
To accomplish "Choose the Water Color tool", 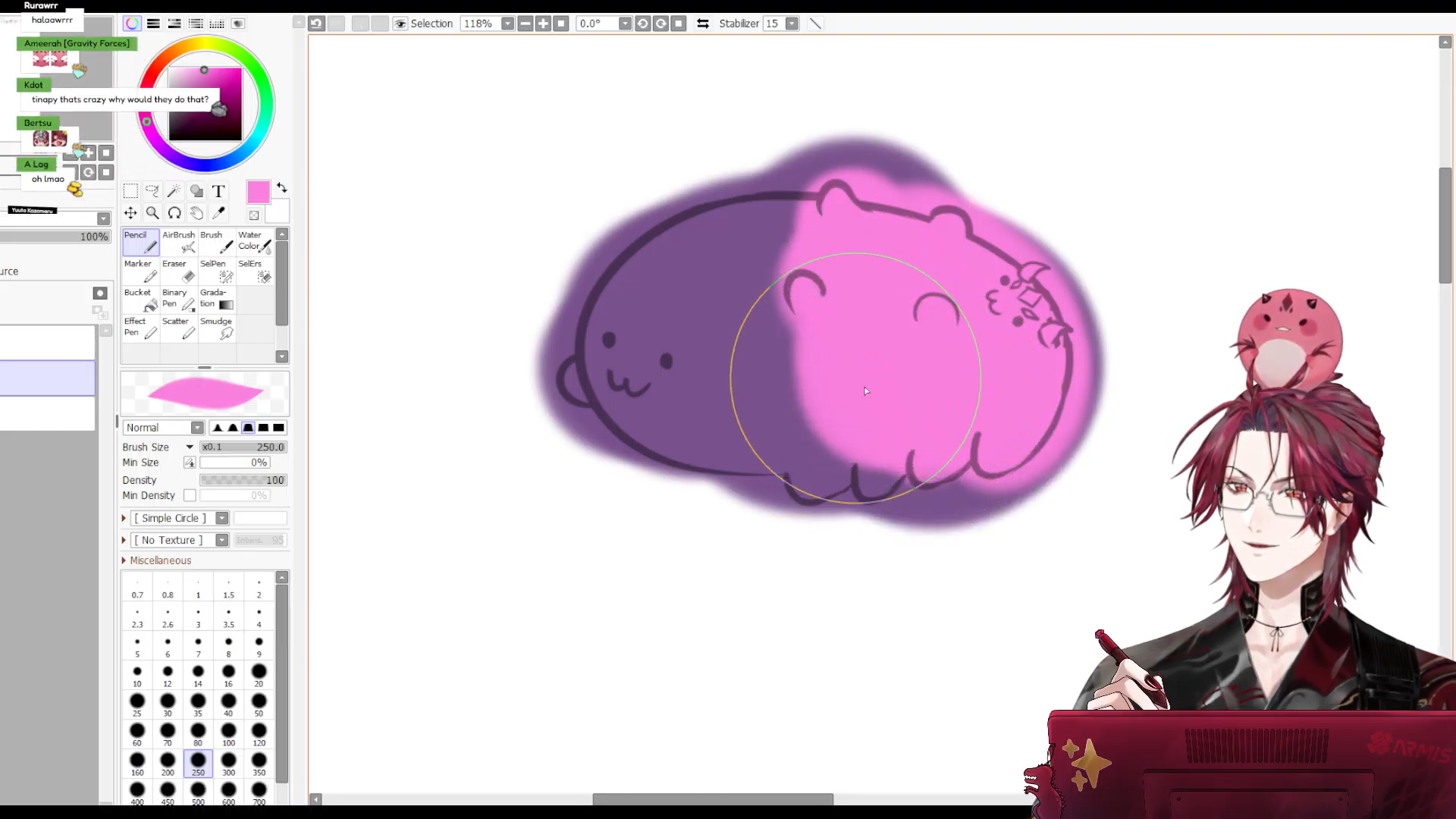I will click(255, 242).
